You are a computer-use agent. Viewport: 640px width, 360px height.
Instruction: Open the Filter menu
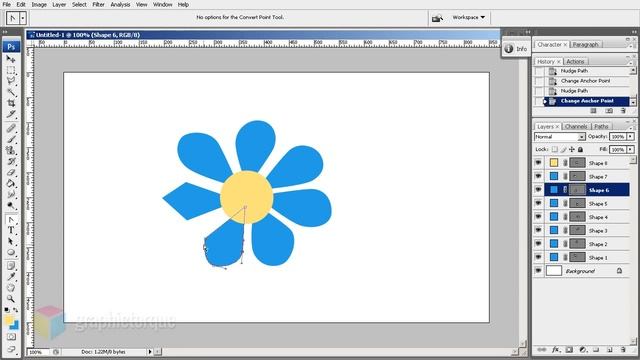tap(98, 4)
